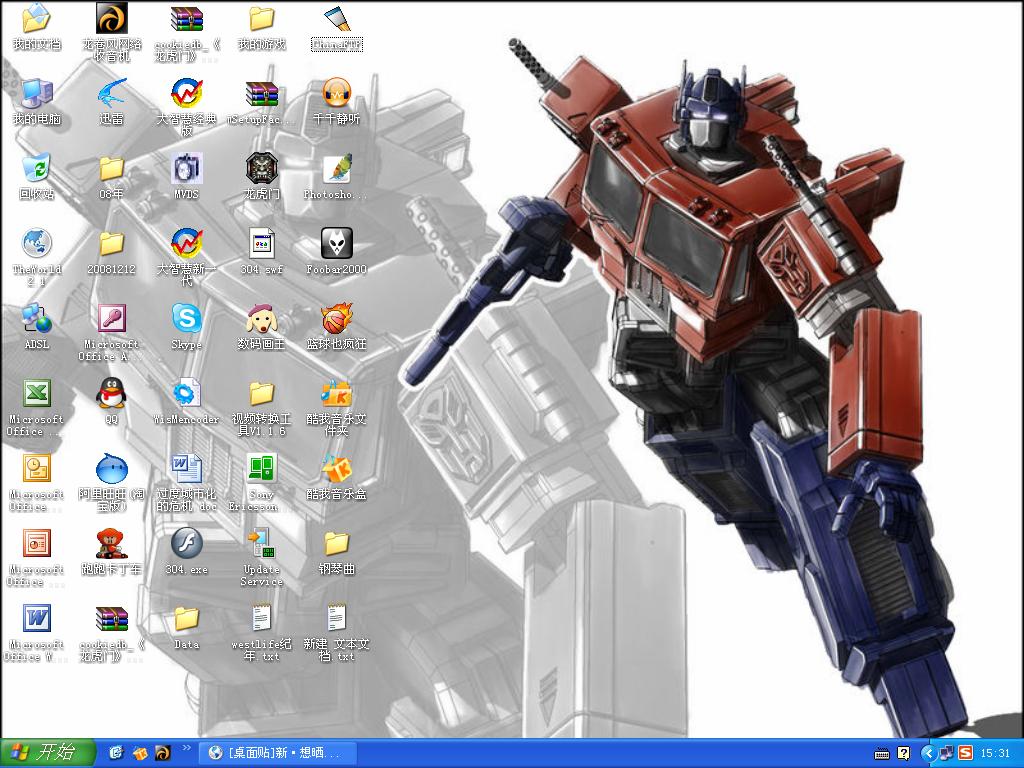Click the 龙虎门 game icon

(262, 169)
